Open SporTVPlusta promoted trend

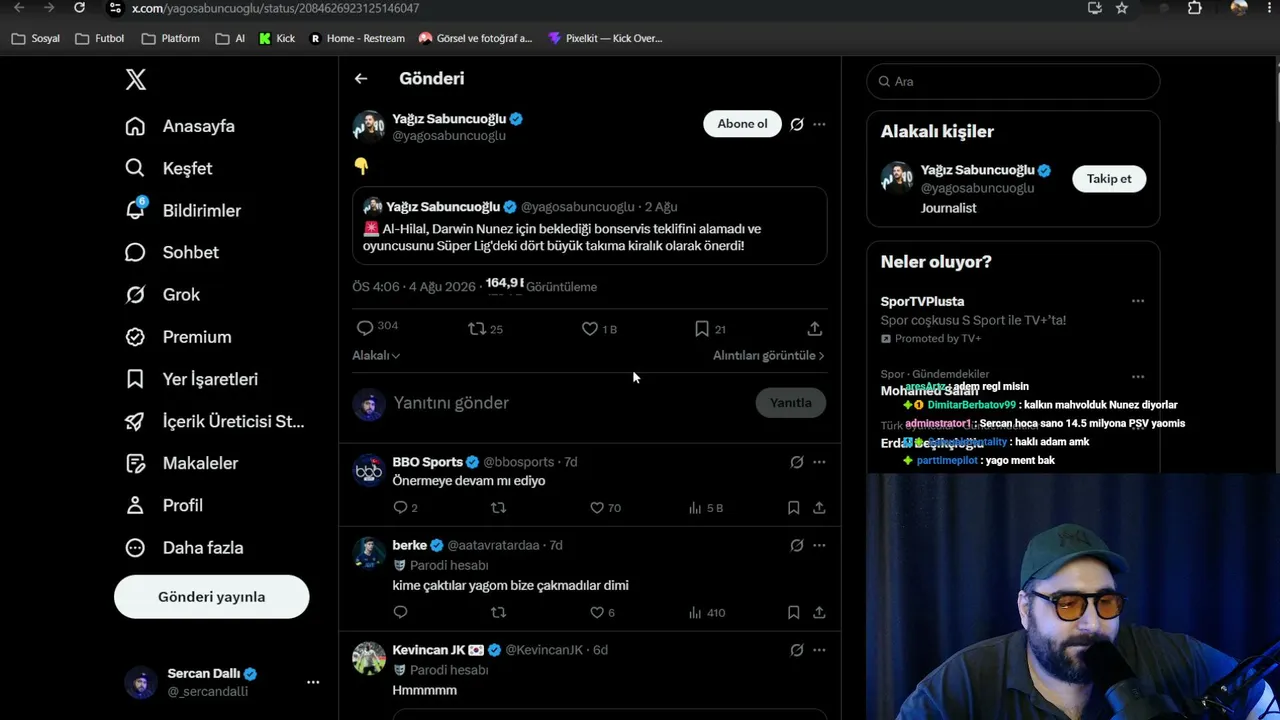click(1013, 319)
